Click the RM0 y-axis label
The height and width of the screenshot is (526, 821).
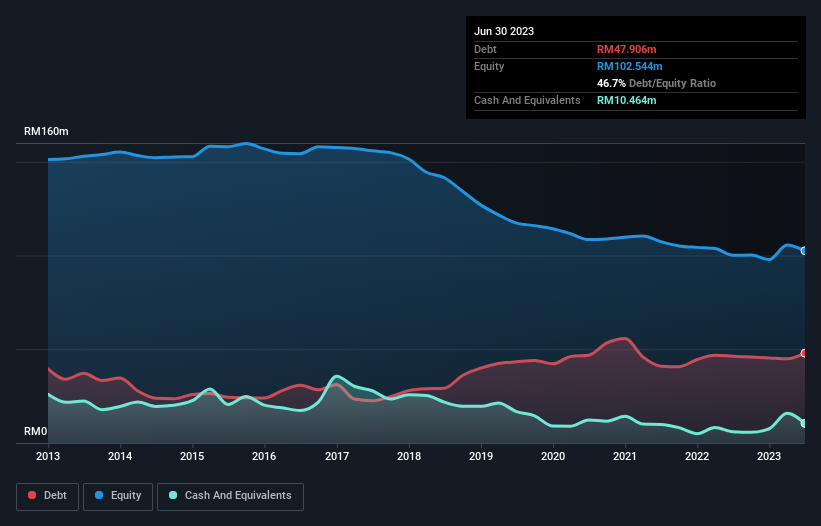tap(36, 431)
